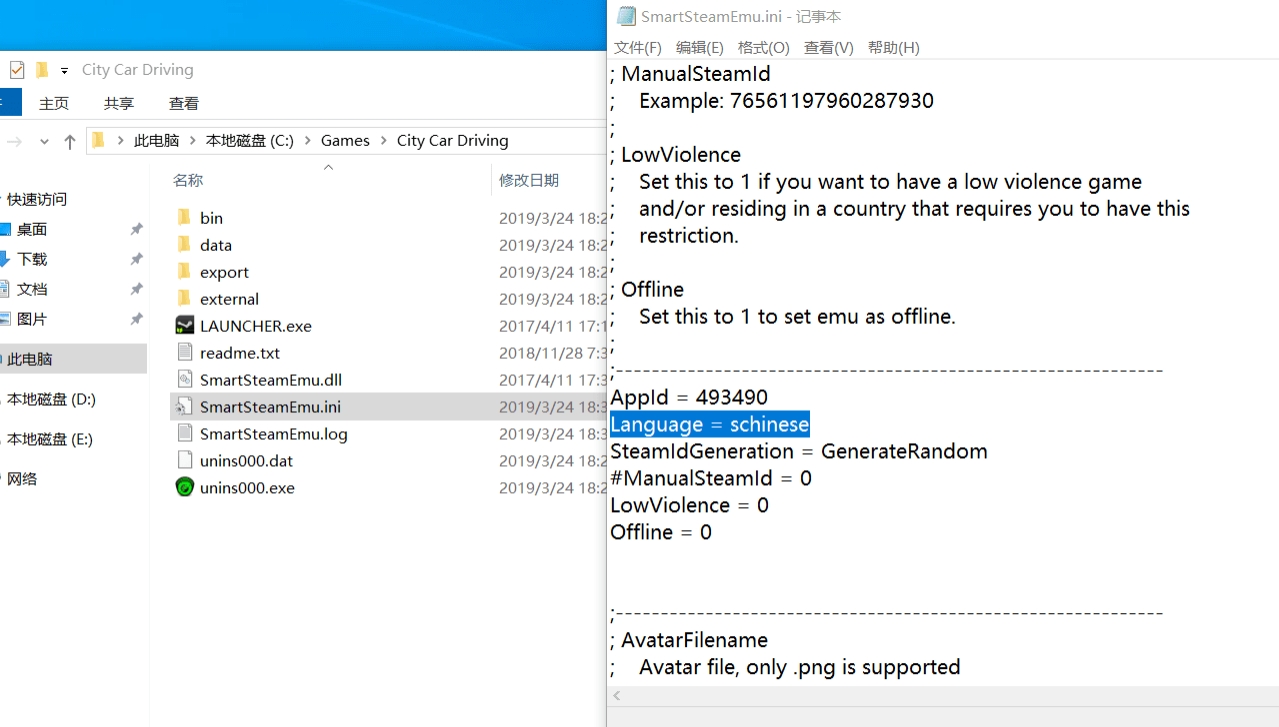Go to Games in the address breadcrumb

click(x=345, y=141)
